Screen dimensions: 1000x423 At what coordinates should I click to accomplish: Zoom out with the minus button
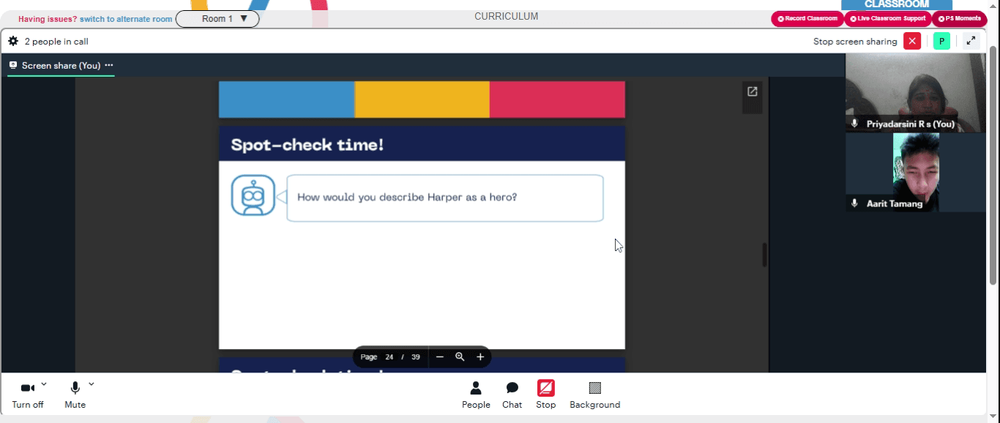point(439,357)
